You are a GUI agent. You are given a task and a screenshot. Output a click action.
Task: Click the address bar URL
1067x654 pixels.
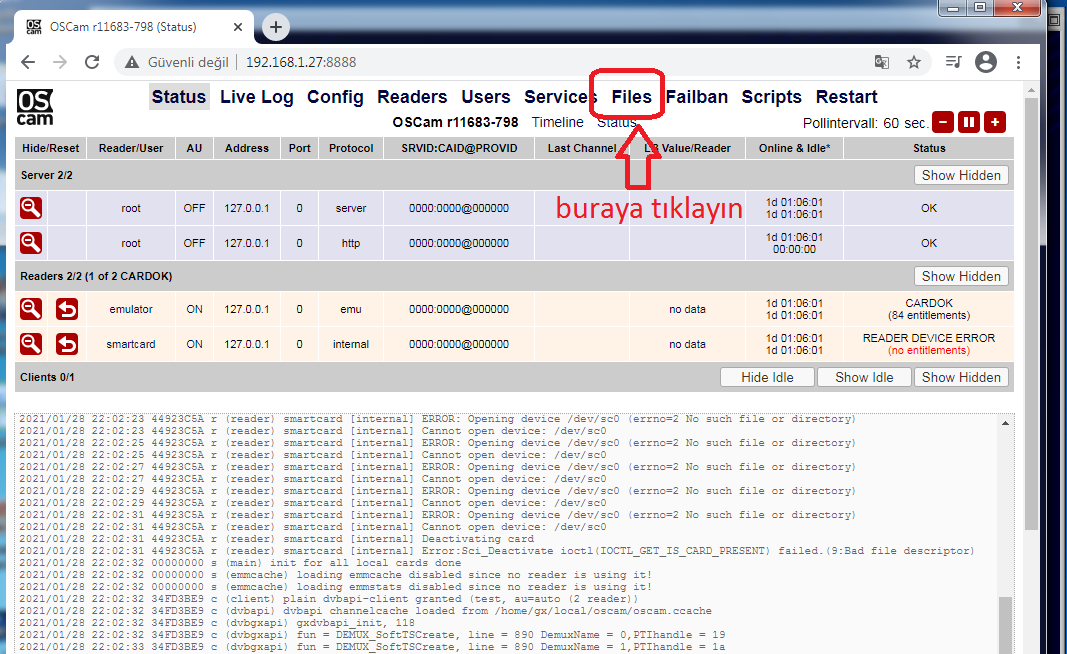point(301,62)
